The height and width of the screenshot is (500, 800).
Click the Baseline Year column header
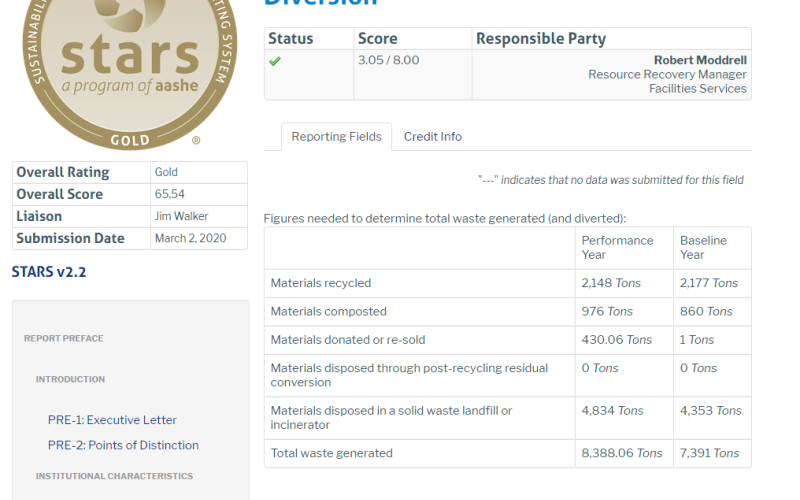point(706,247)
